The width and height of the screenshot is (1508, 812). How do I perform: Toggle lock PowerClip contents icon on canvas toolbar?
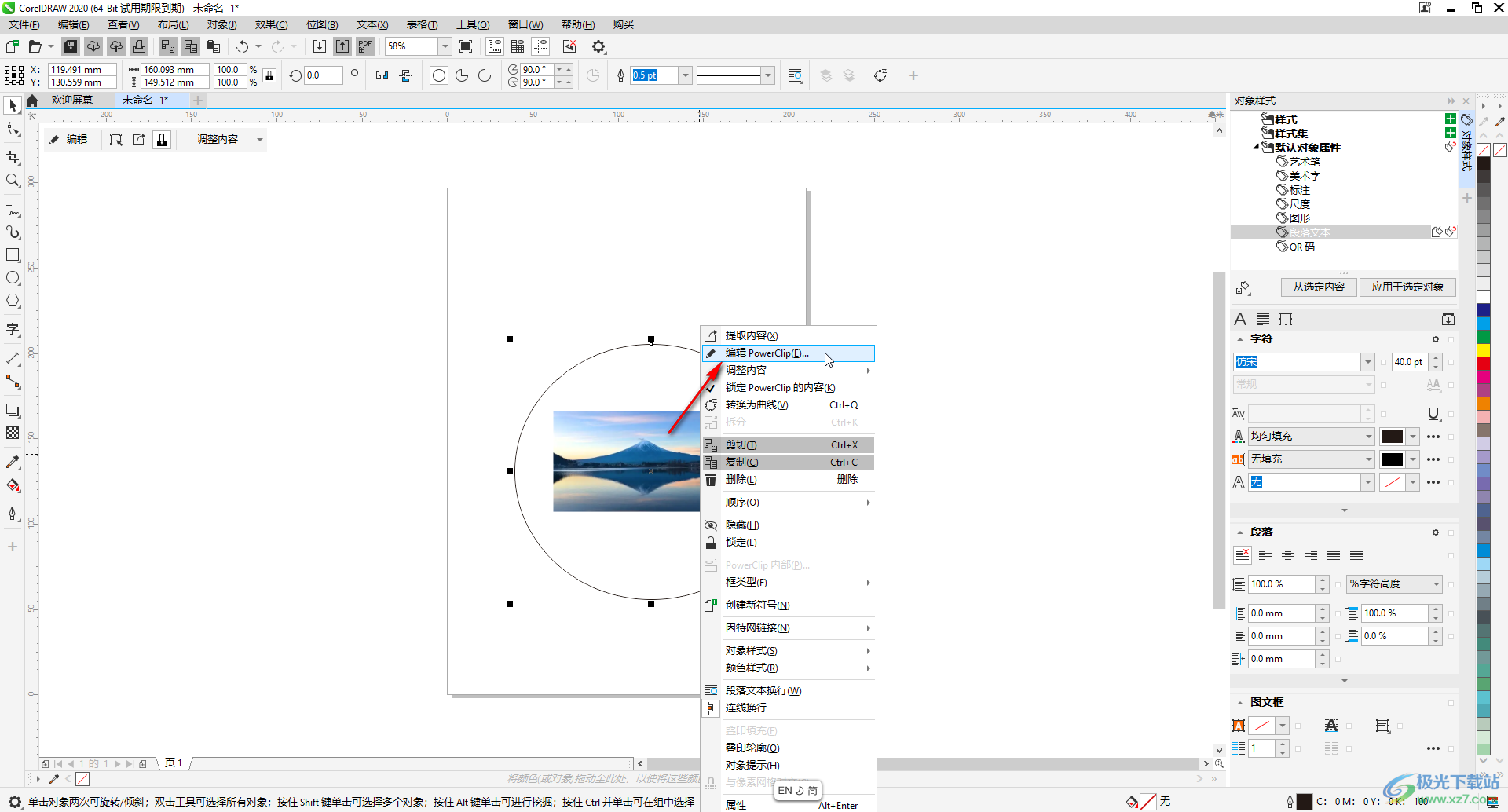click(162, 140)
